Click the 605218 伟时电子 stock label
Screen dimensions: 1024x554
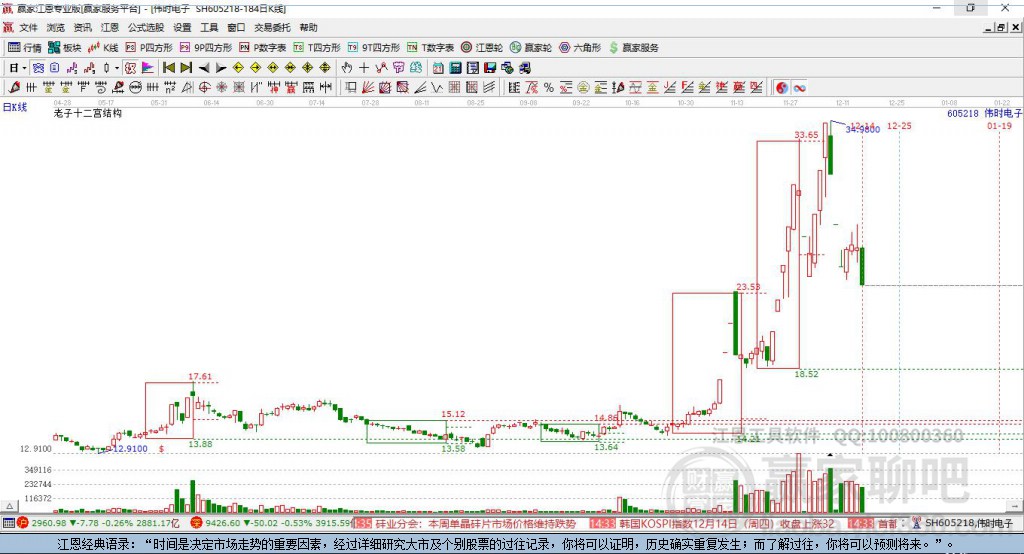tap(984, 114)
